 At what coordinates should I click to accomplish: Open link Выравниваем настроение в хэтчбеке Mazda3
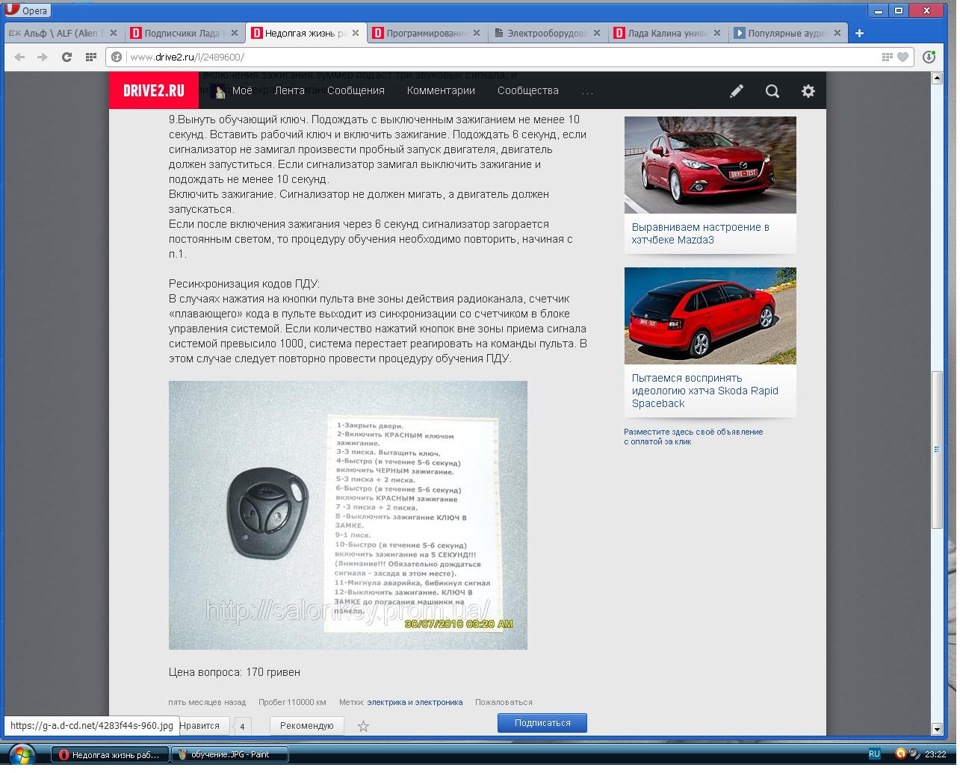click(700, 233)
